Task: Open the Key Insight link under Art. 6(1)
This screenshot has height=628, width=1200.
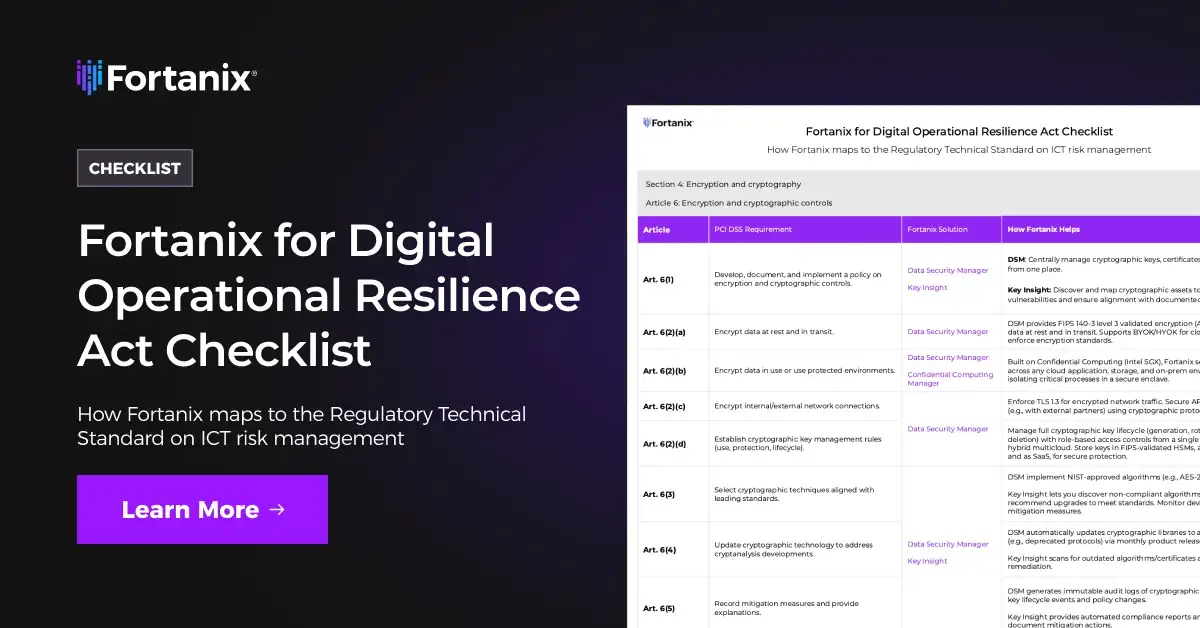Action: 927,287
